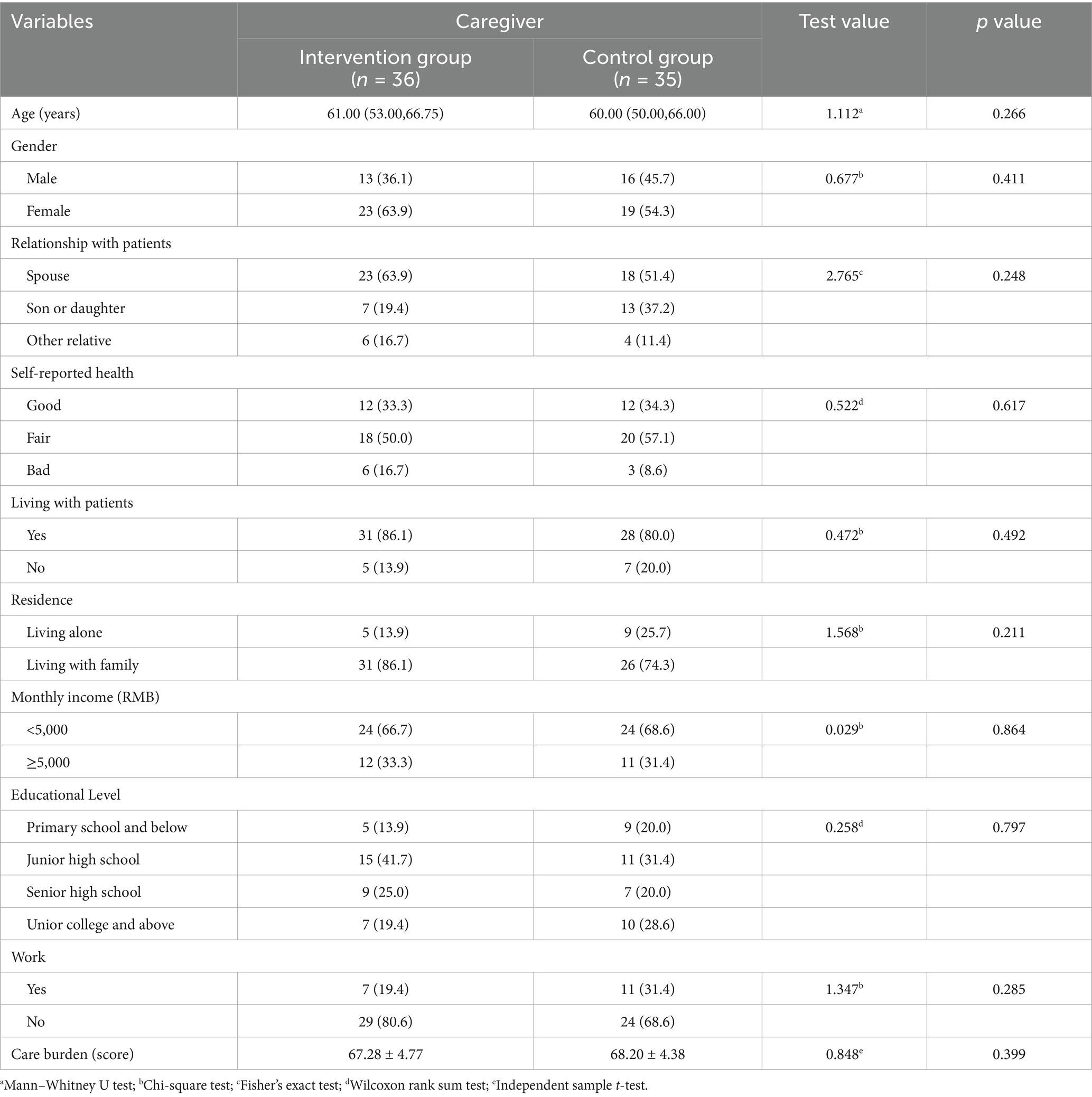
Task: Click the Variables column header
Action: [x=52, y=22]
